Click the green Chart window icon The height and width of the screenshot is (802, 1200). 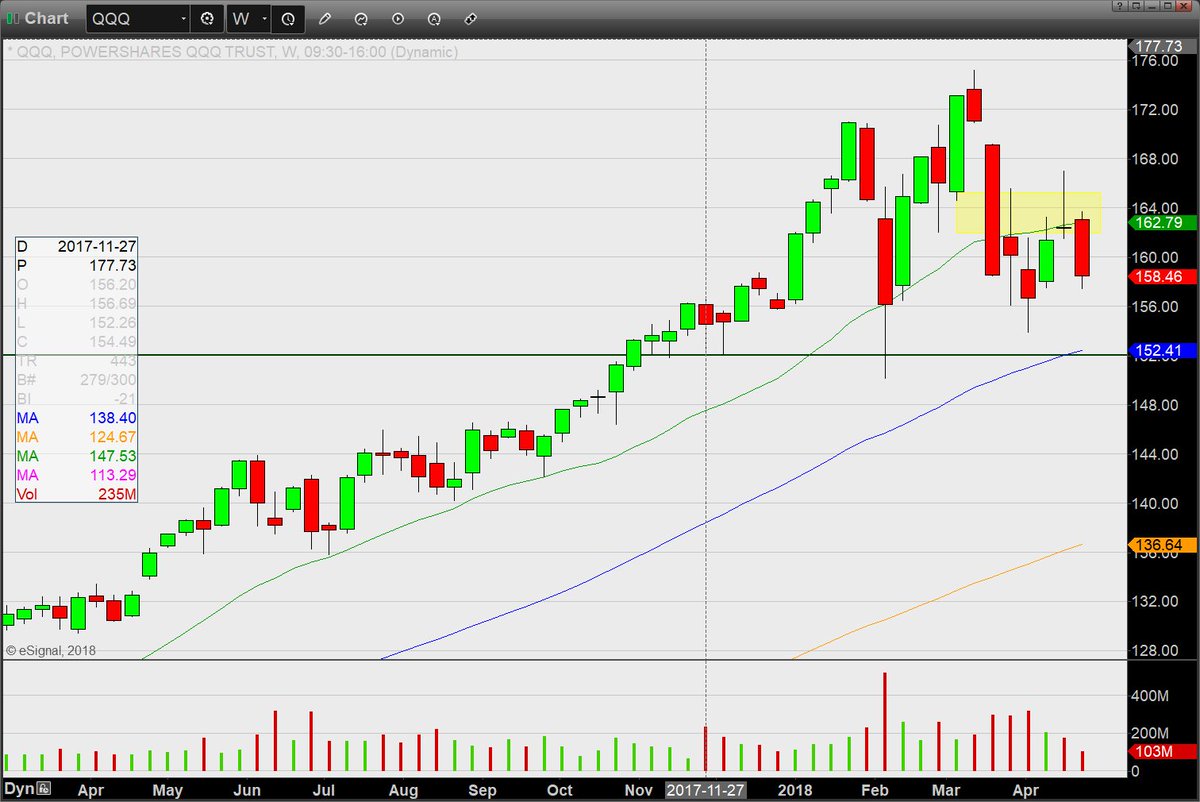[12, 18]
